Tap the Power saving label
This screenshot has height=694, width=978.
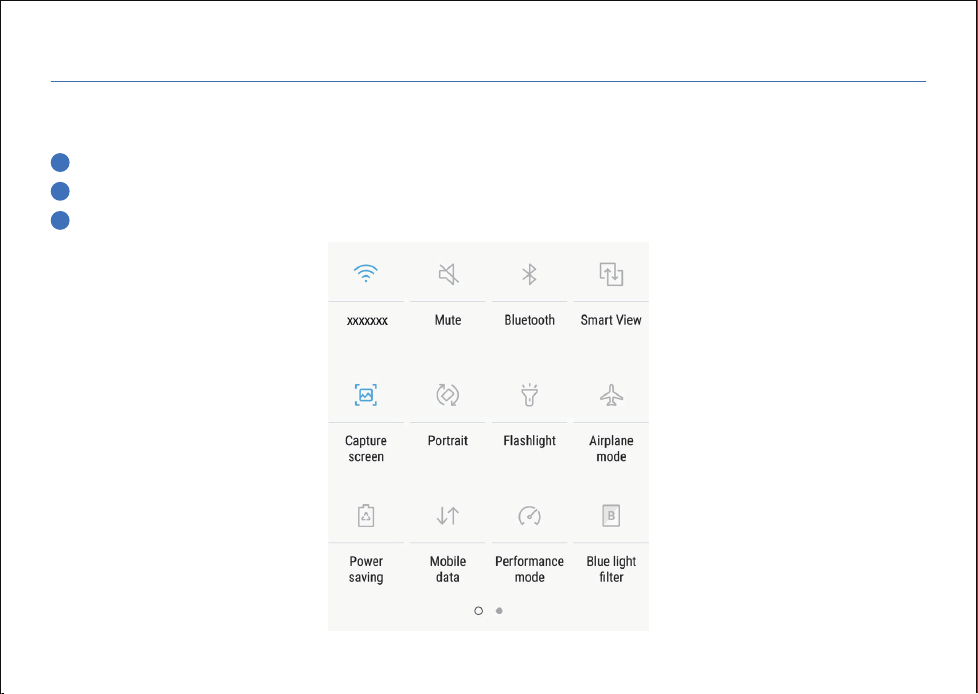[366, 569]
